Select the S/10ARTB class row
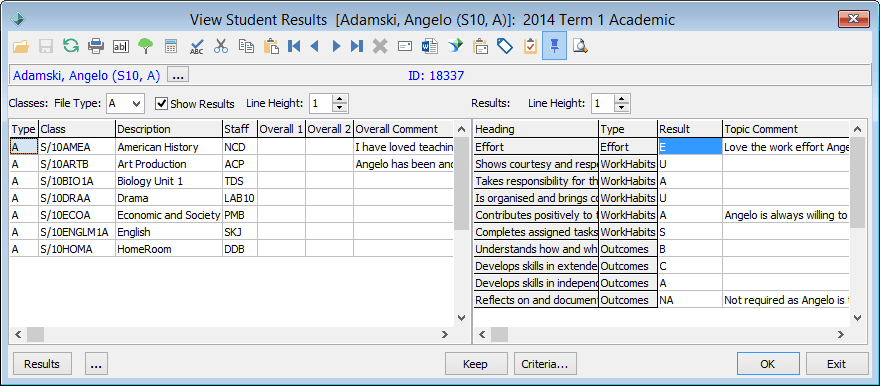This screenshot has width=880, height=386. click(x=231, y=164)
